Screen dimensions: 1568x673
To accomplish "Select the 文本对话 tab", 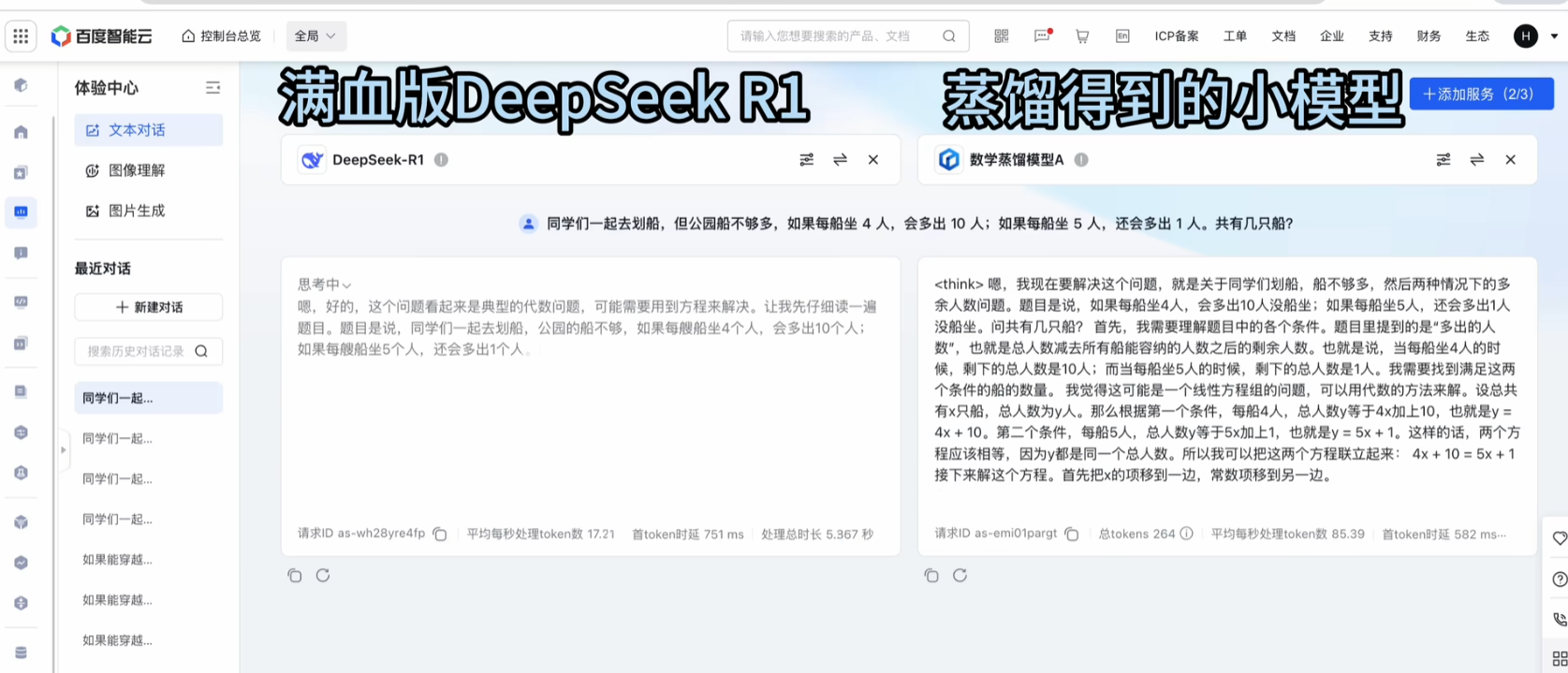I will click(149, 130).
